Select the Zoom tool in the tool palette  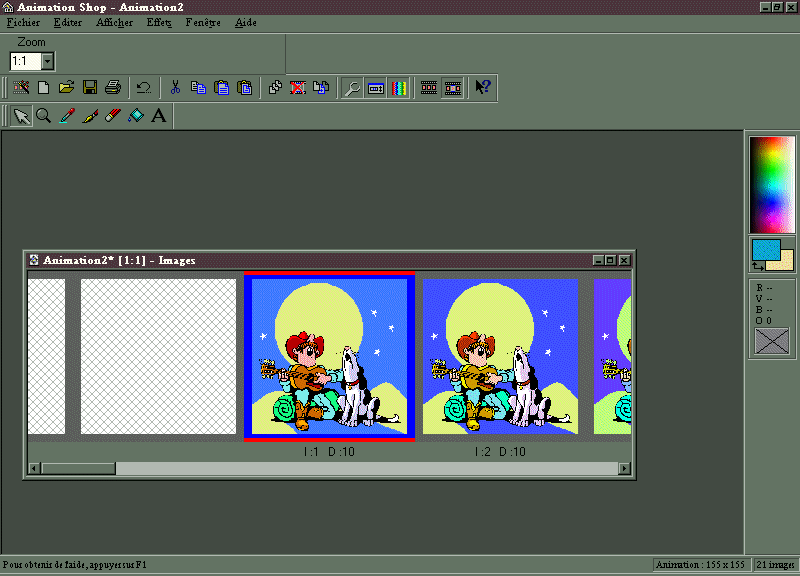44,116
